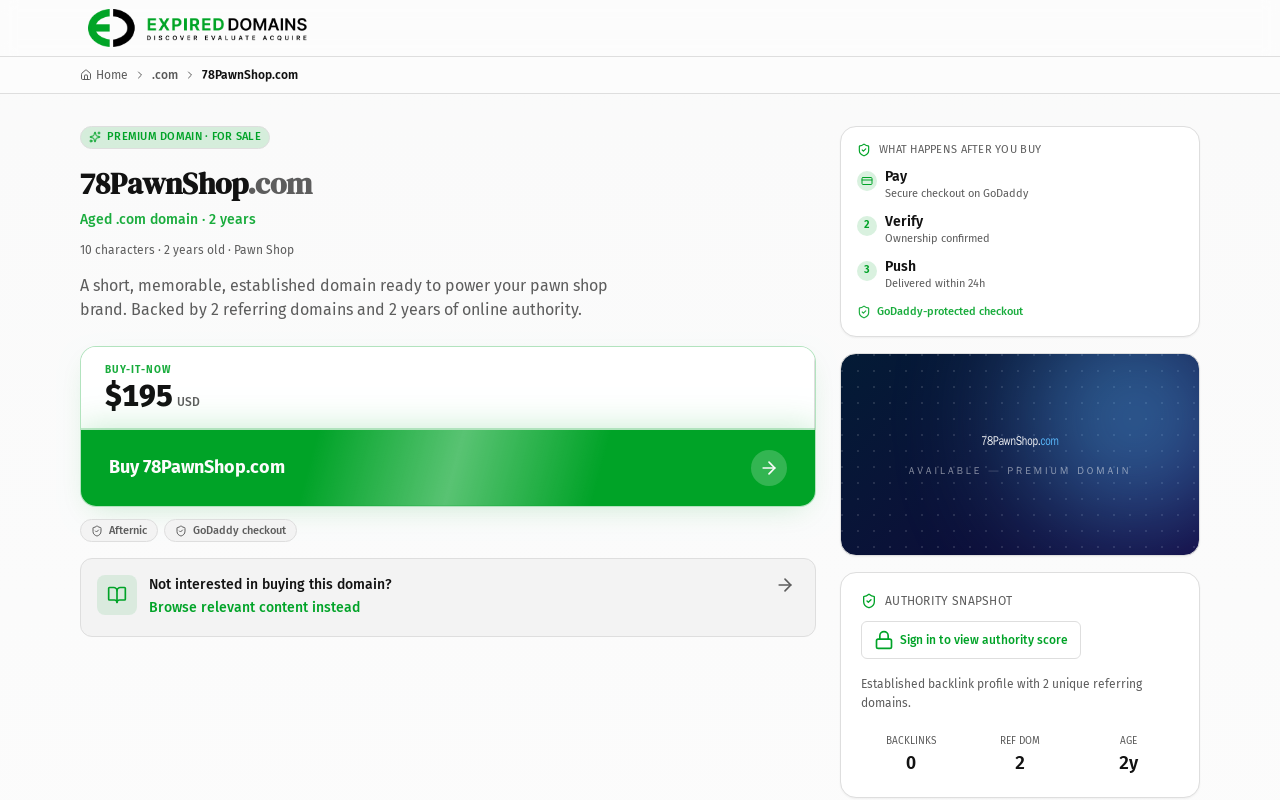Screen dimensions: 1280x800
Task: Click the Afternic shield icon
Action: [97, 531]
